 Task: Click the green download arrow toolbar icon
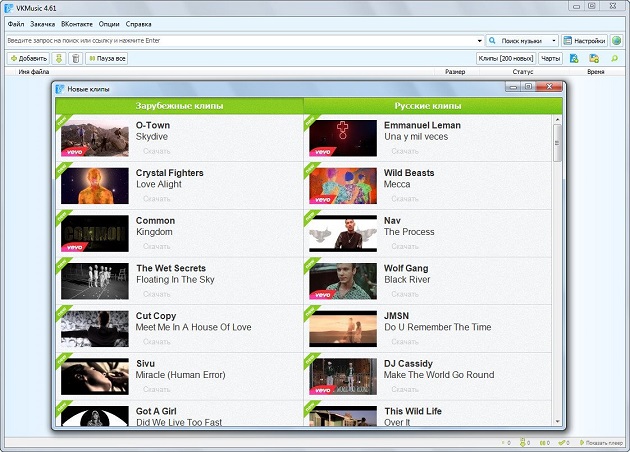pyautogui.click(x=59, y=59)
